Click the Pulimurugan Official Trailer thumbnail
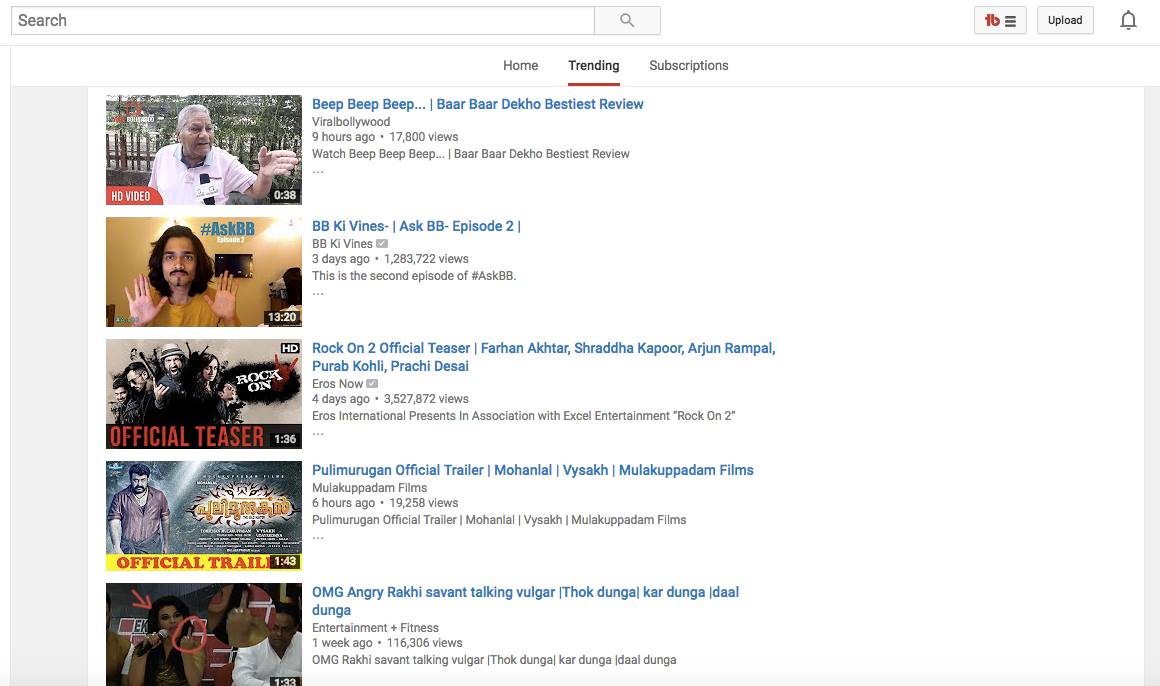 (203, 516)
